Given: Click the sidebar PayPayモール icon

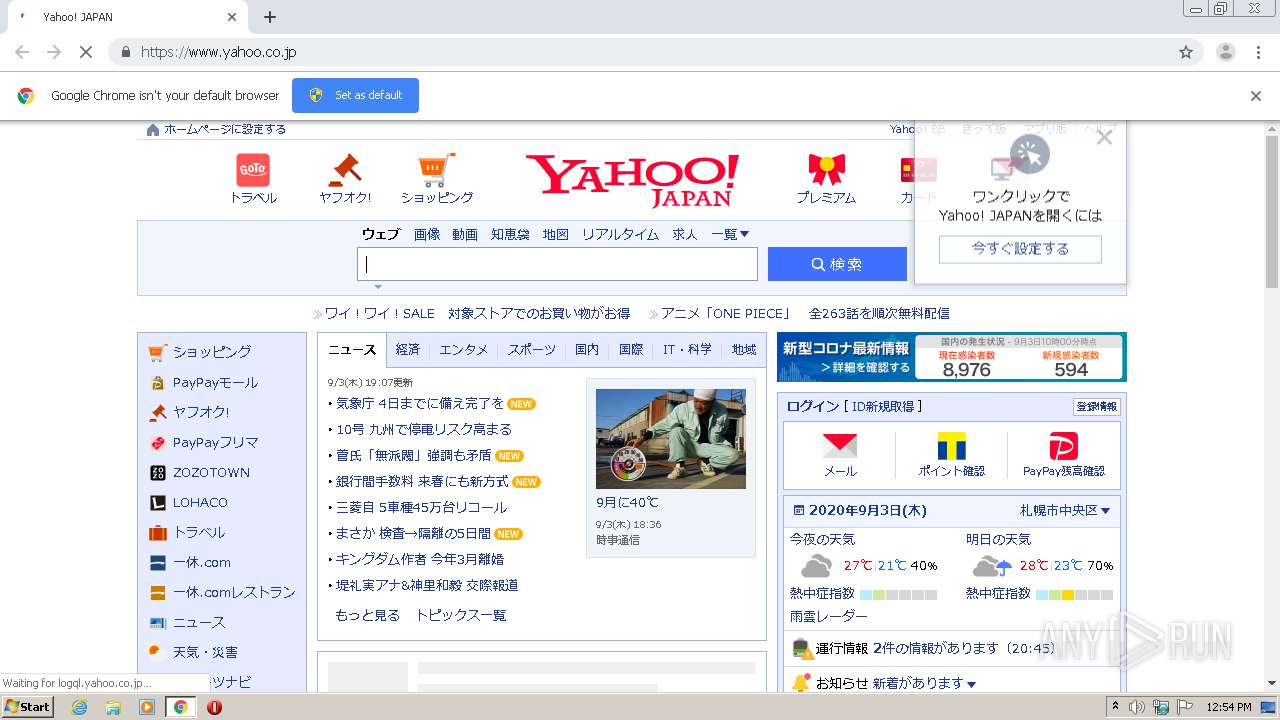Looking at the screenshot, I should (157, 382).
